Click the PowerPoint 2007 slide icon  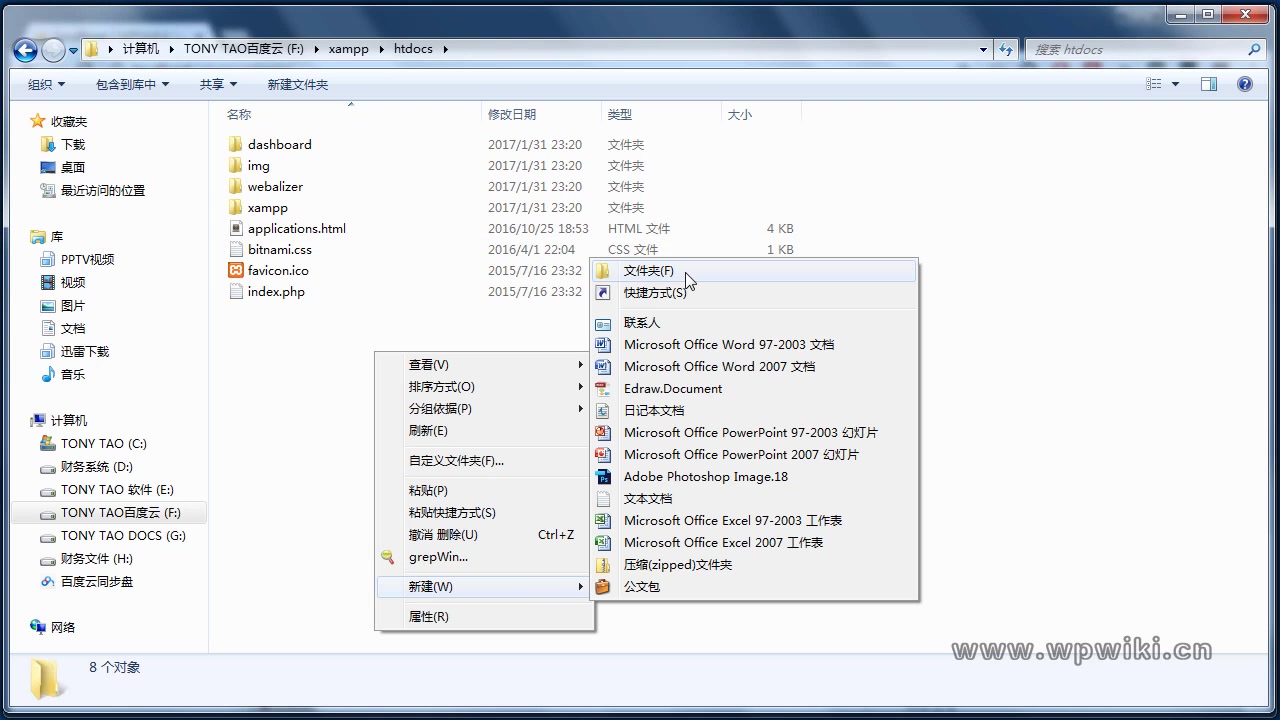[603, 454]
